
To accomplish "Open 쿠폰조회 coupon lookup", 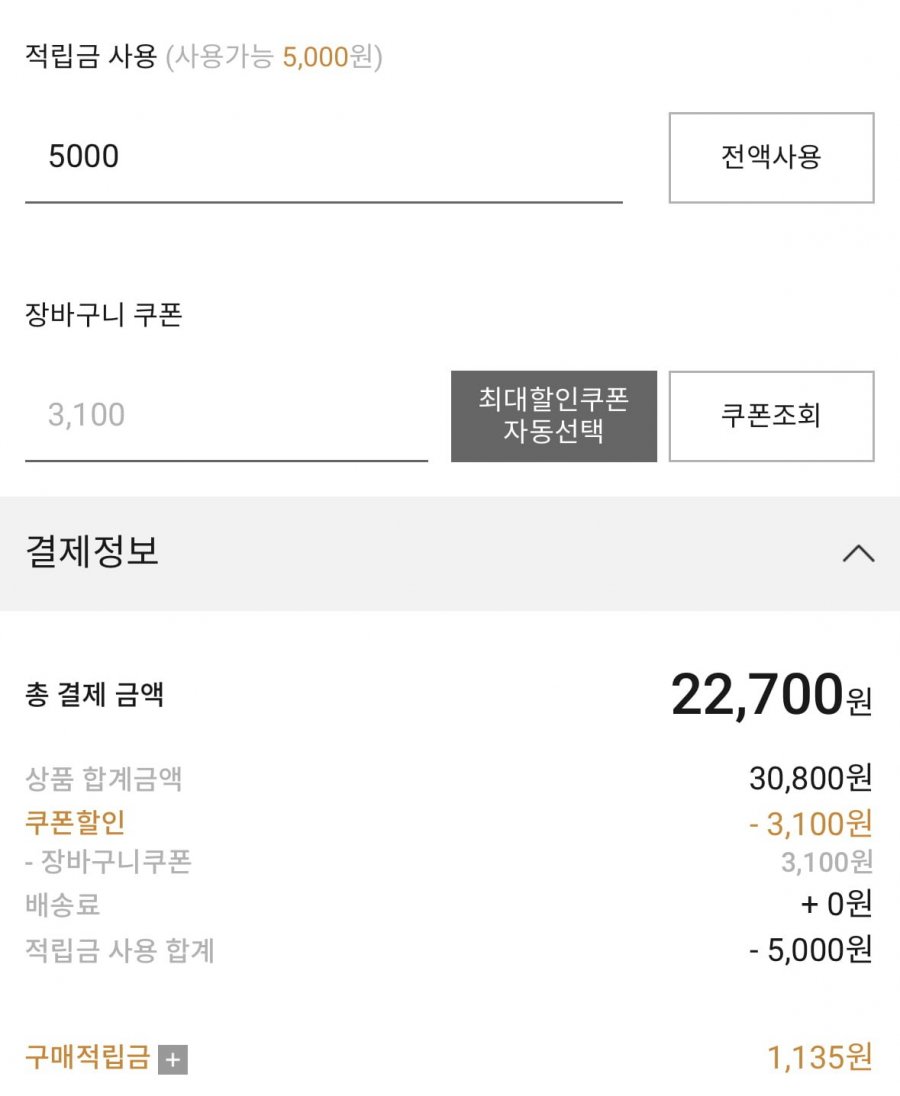I will click(x=771, y=416).
